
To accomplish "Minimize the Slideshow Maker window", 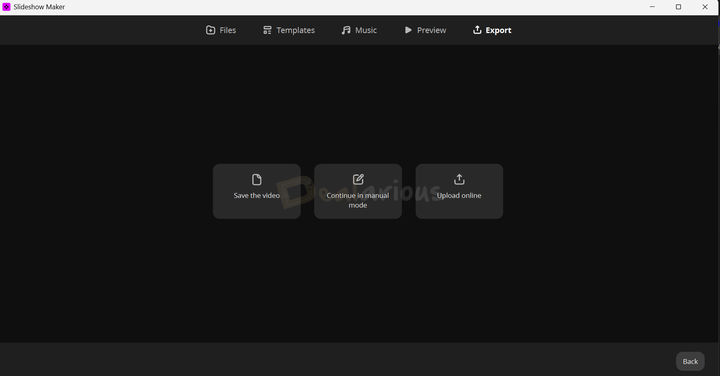I will click(652, 7).
